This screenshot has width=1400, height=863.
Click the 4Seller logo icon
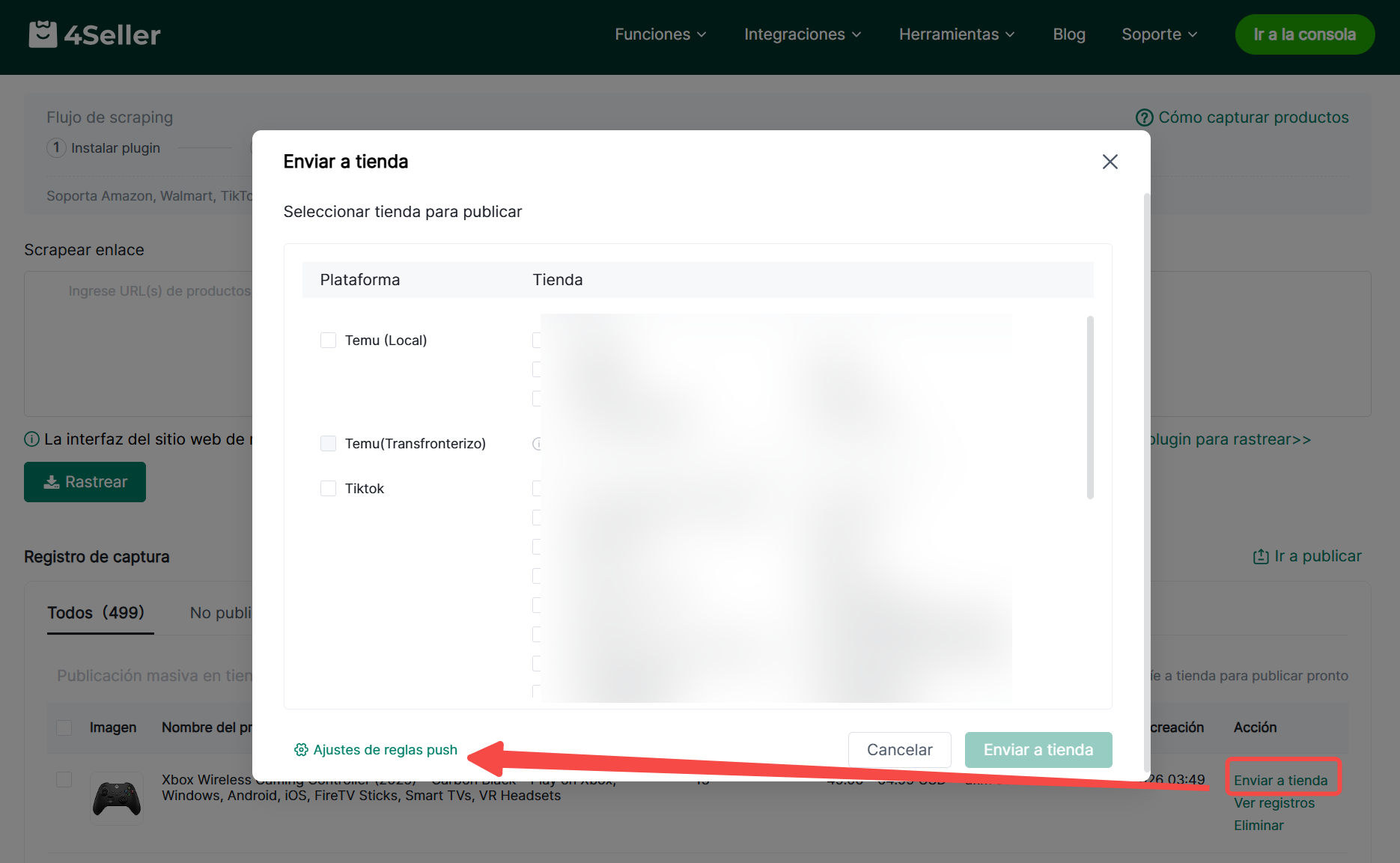tap(43, 34)
